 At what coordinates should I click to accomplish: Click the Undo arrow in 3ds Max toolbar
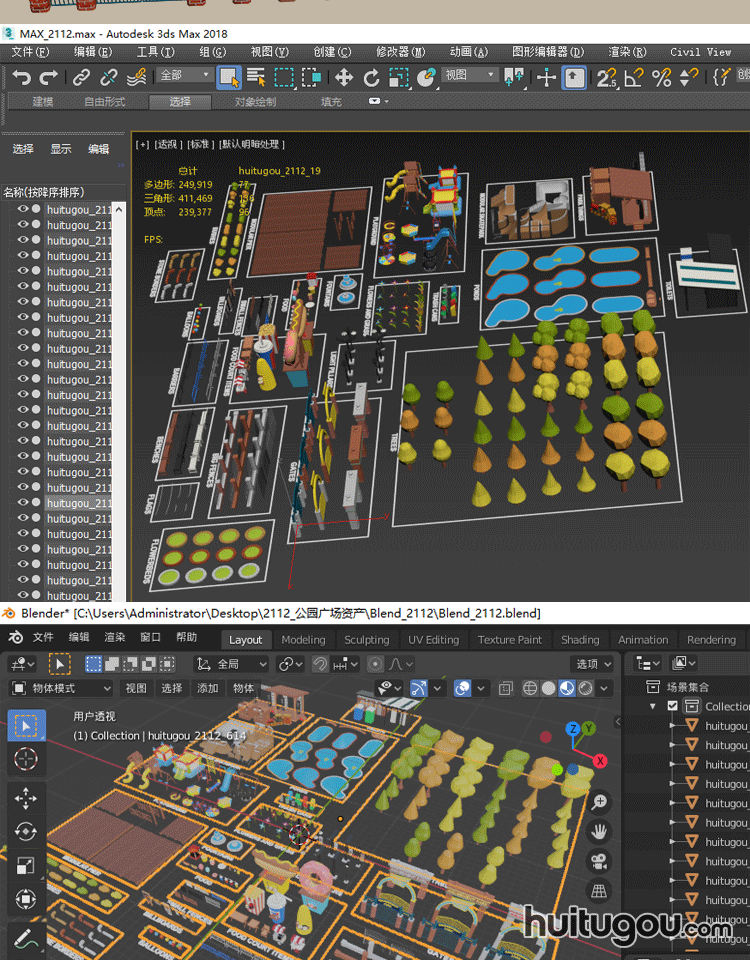coord(21,77)
